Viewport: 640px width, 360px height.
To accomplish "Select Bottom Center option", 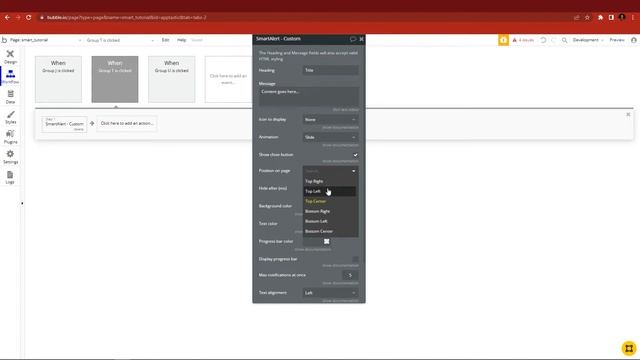I will pos(330,231).
